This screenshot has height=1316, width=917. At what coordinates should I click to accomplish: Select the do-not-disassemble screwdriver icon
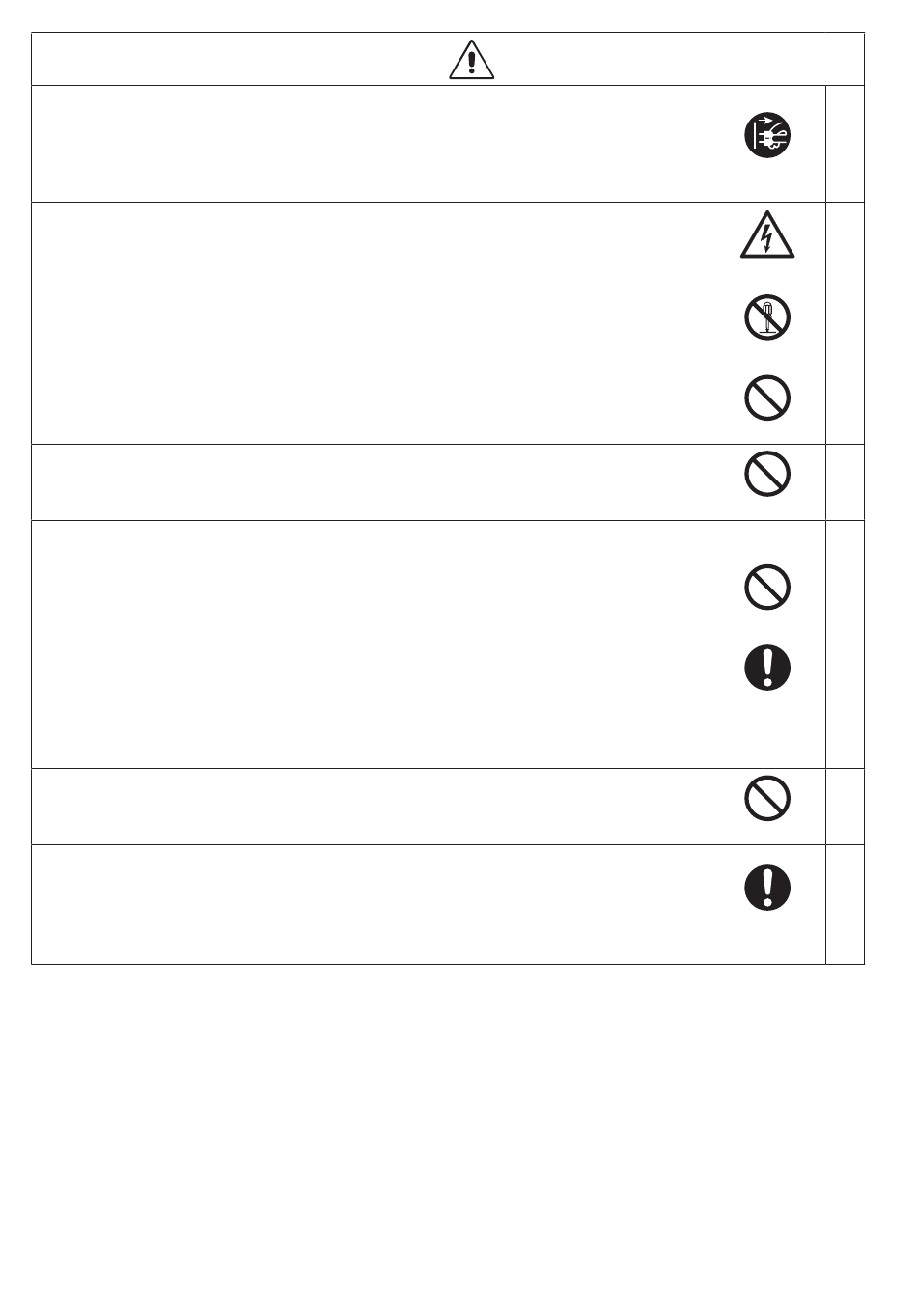pyautogui.click(x=767, y=317)
